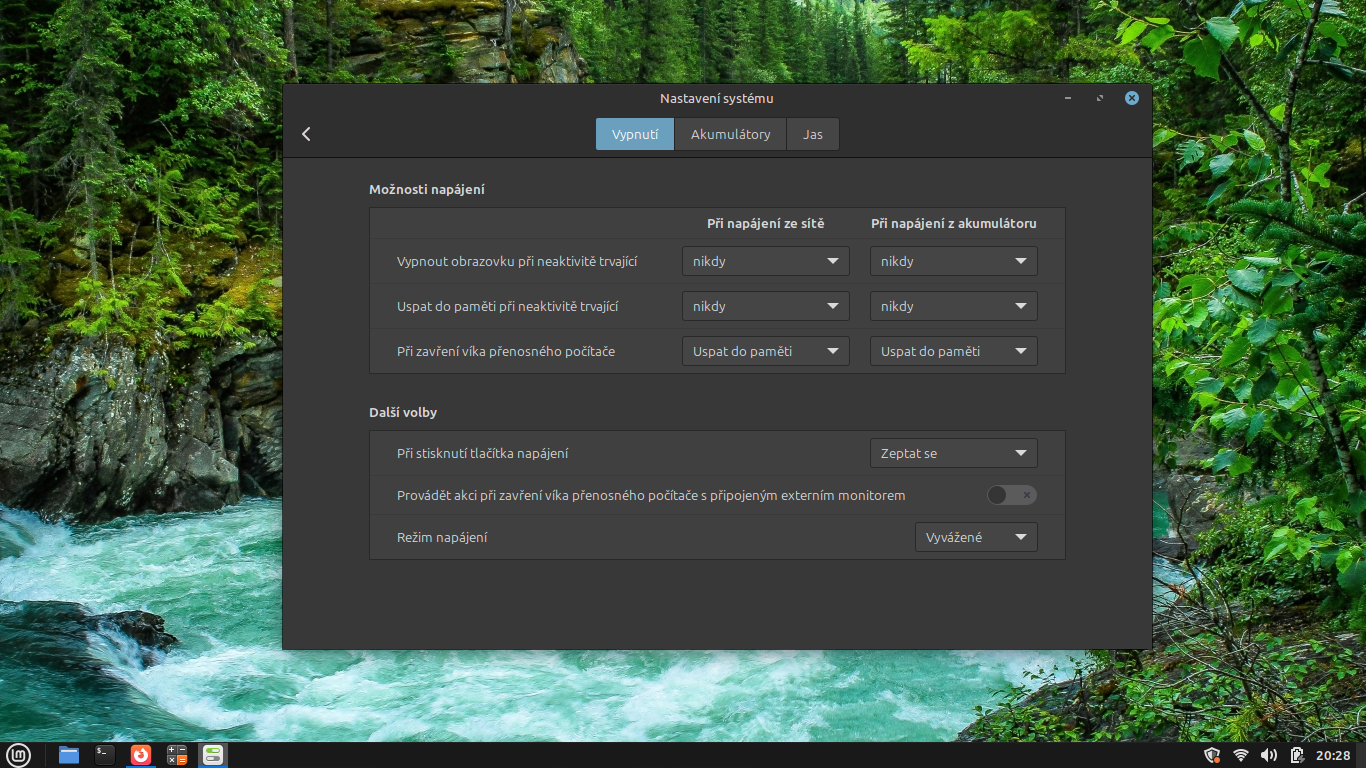Open the update manager shield icon
1366x768 pixels.
point(1212,755)
